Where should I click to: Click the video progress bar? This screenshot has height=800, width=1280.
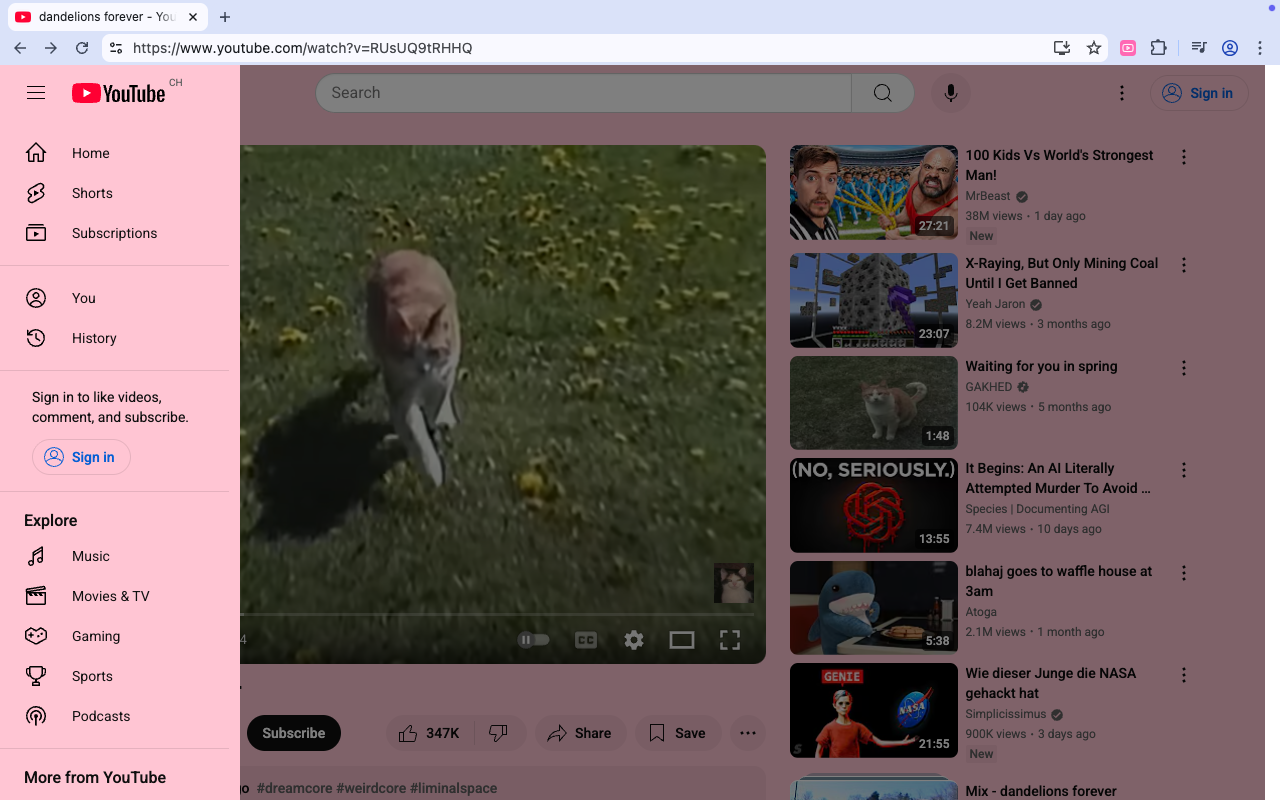[497, 614]
